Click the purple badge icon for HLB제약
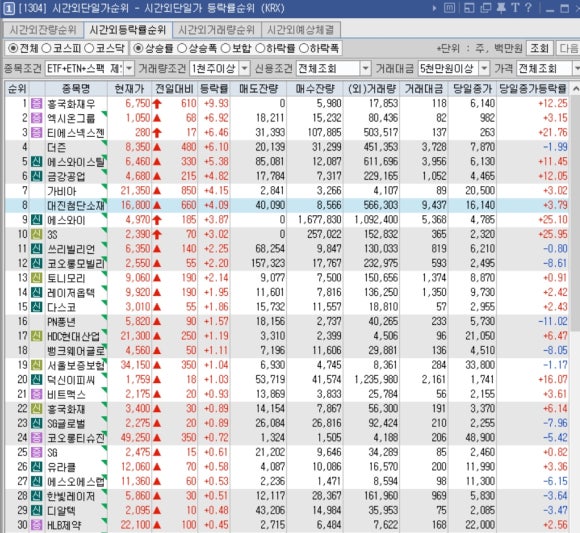580x533 pixels. point(36,525)
